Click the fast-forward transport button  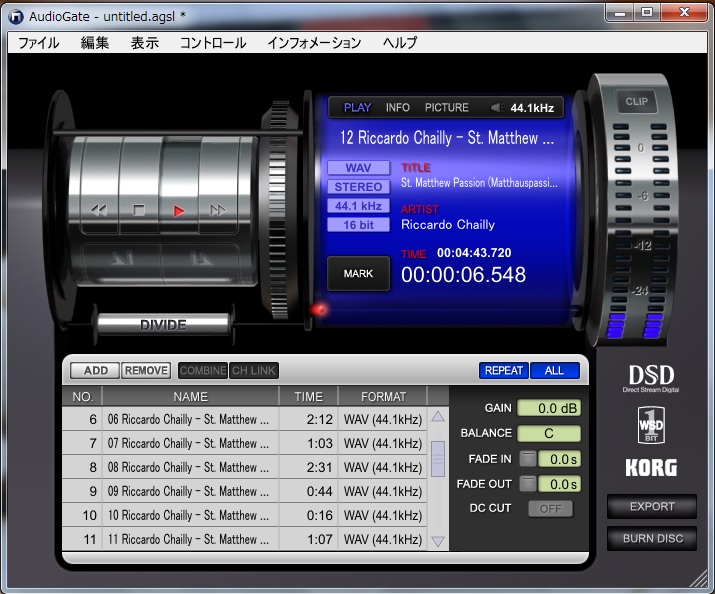[218, 210]
